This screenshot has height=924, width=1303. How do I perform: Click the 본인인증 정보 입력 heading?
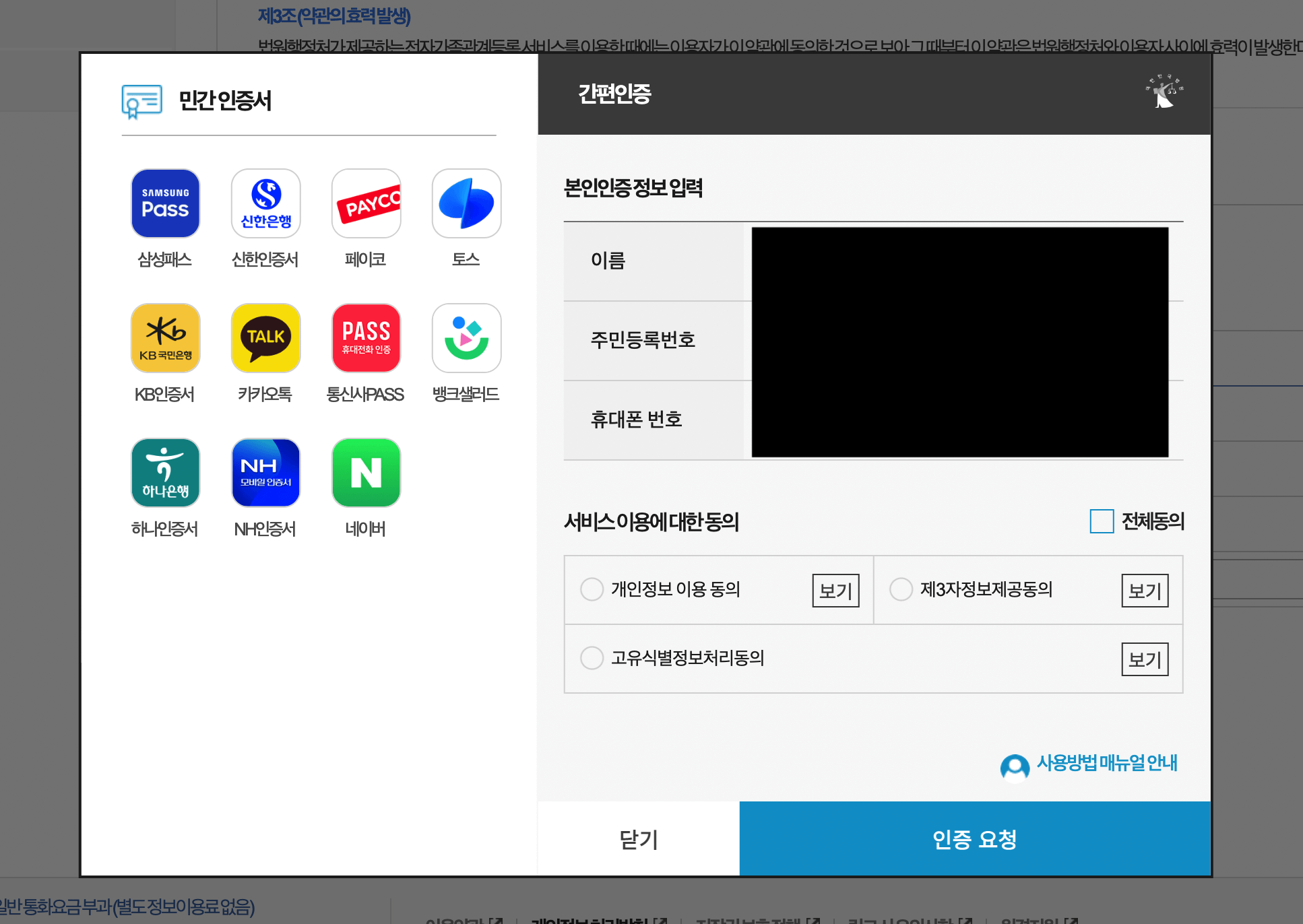633,188
